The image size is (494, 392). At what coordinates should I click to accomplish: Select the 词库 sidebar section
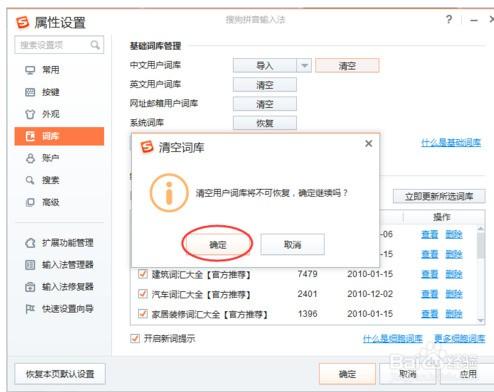[59, 136]
